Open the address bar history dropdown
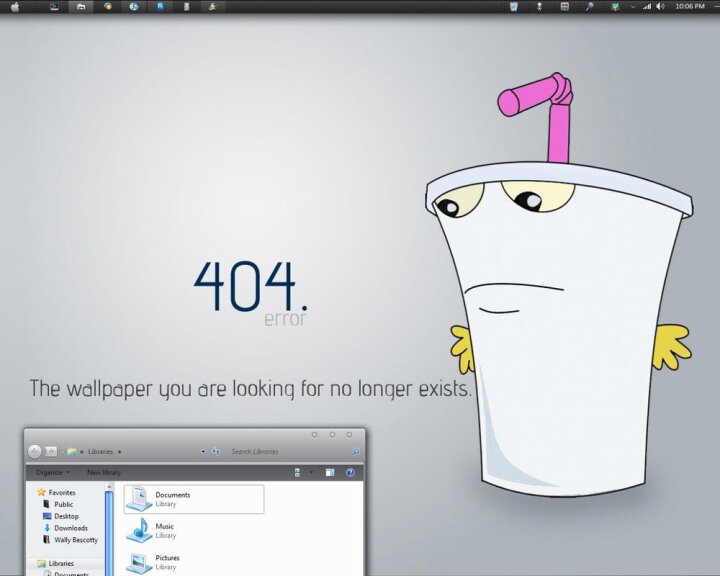The height and width of the screenshot is (576, 720). point(203,452)
